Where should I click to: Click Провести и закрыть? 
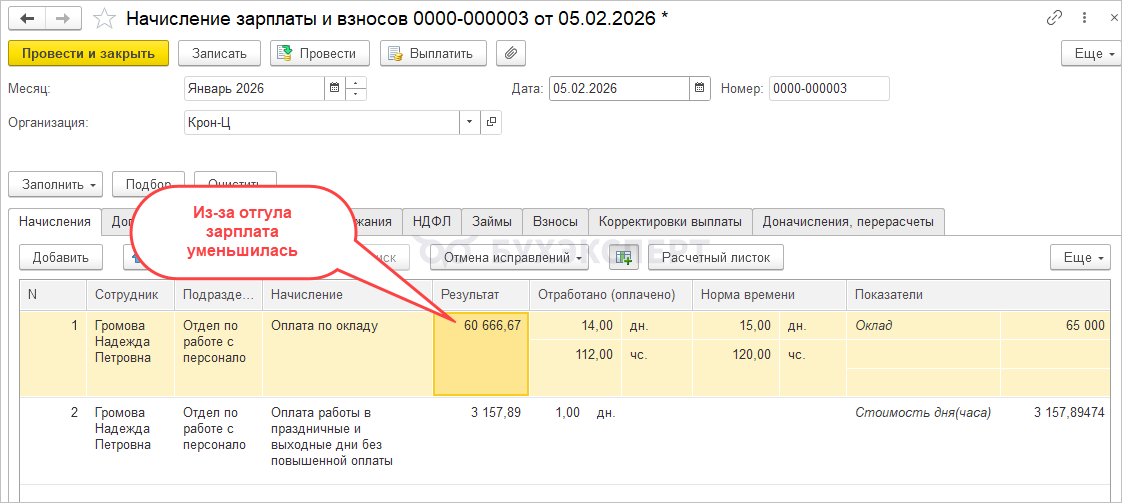point(89,53)
